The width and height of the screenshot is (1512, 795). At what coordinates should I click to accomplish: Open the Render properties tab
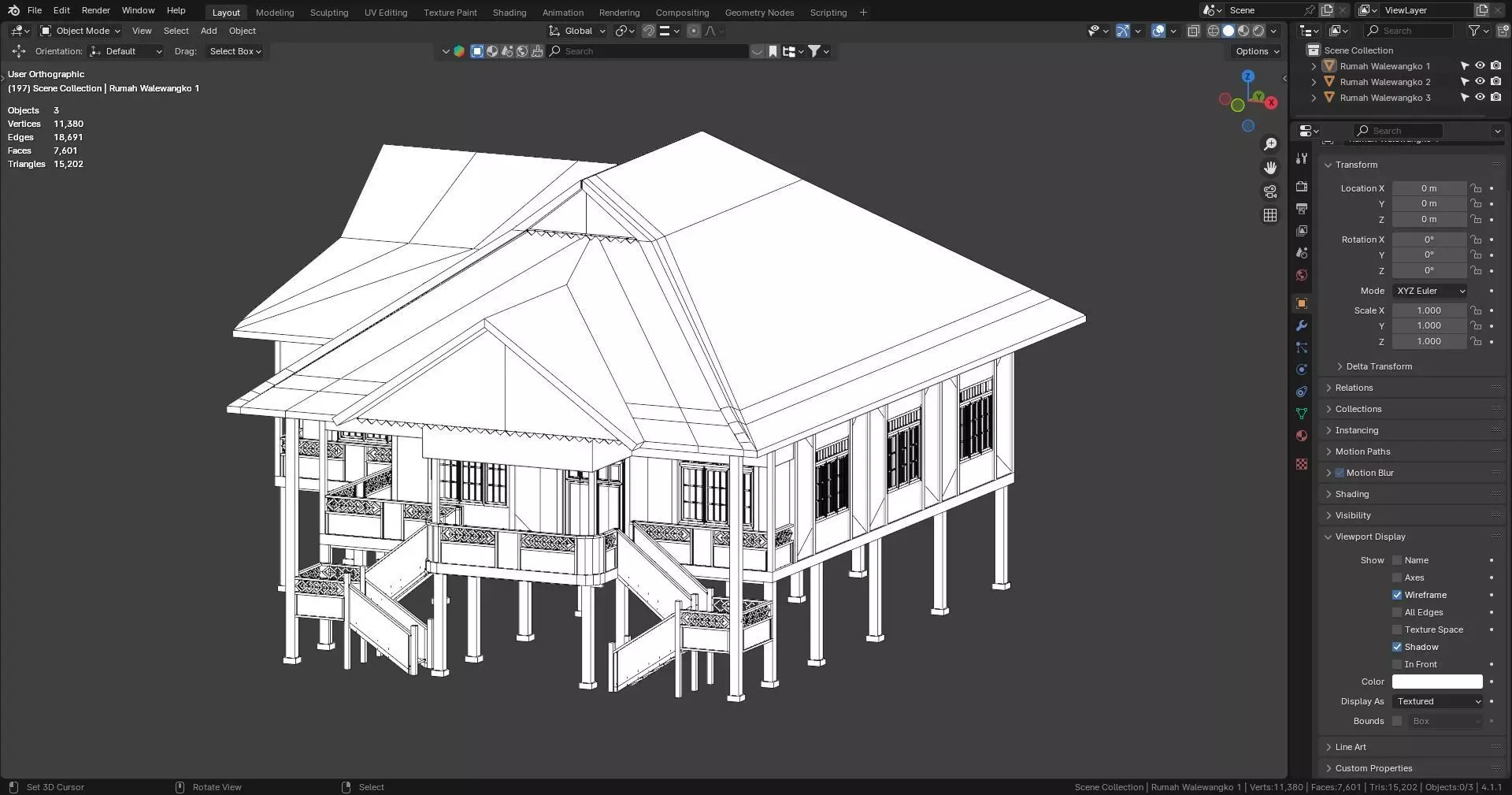tap(1302, 187)
